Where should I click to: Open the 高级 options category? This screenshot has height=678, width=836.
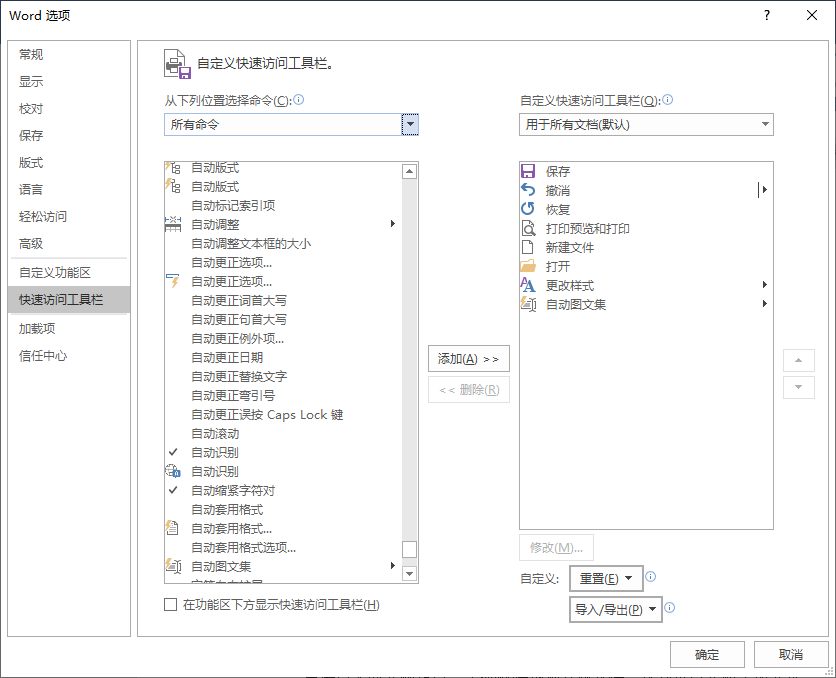[69, 244]
